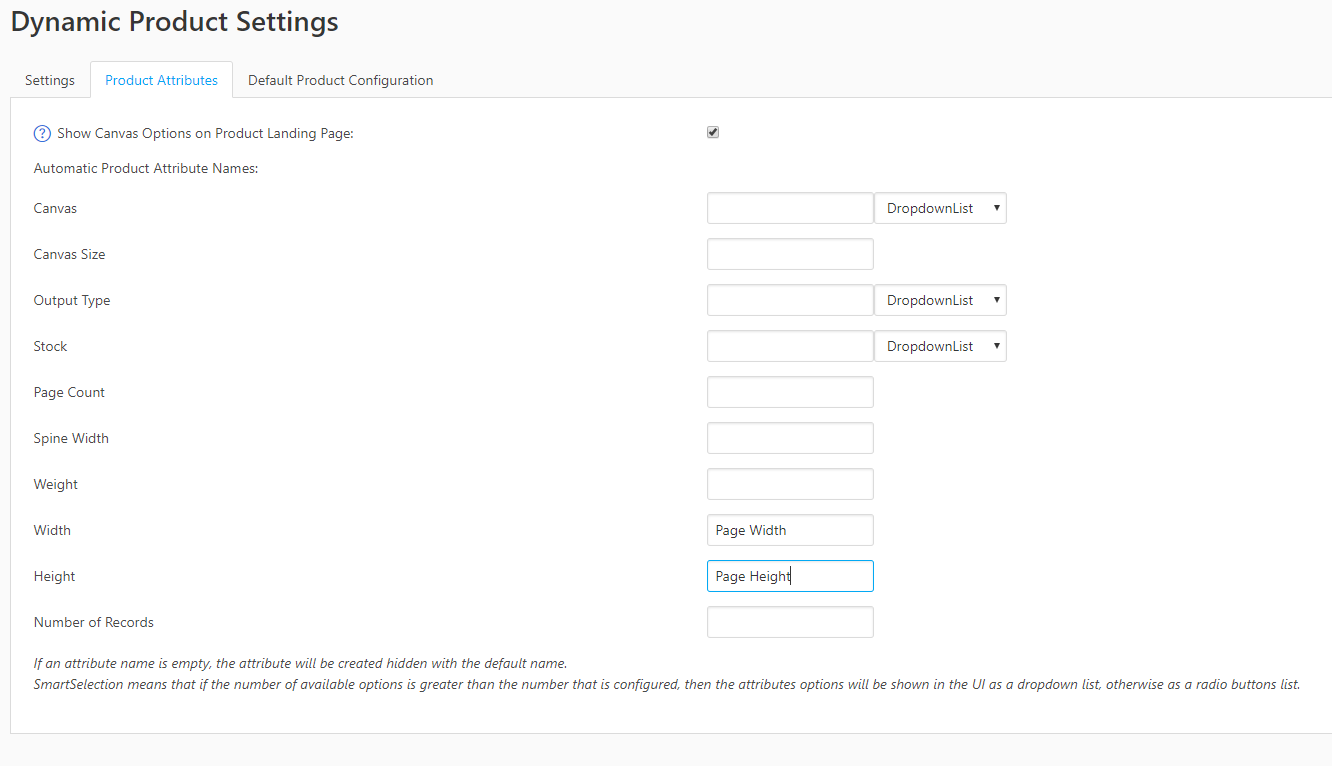Open the Output Type DropdownList selector

[x=940, y=300]
